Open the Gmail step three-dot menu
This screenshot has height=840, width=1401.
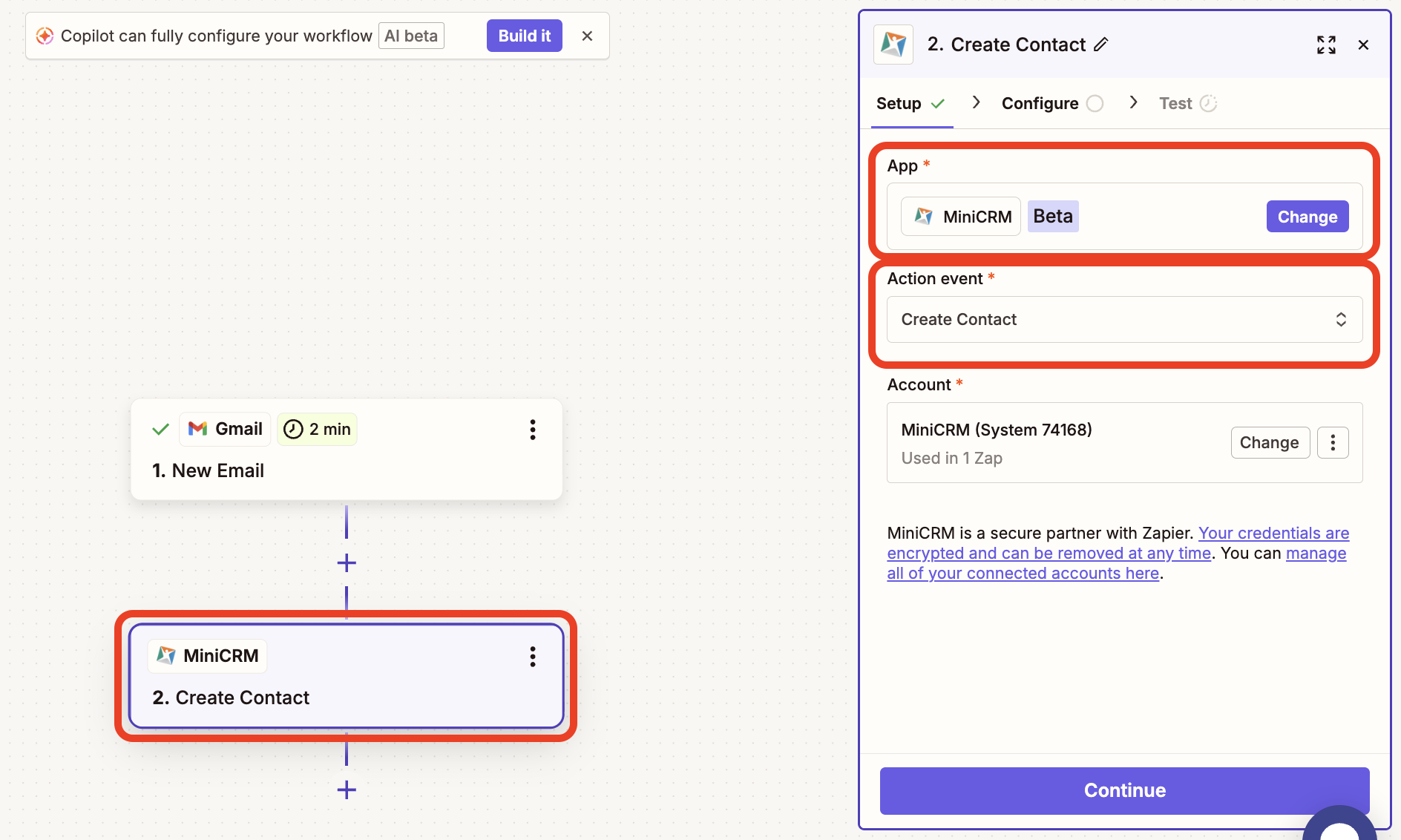[x=532, y=430]
